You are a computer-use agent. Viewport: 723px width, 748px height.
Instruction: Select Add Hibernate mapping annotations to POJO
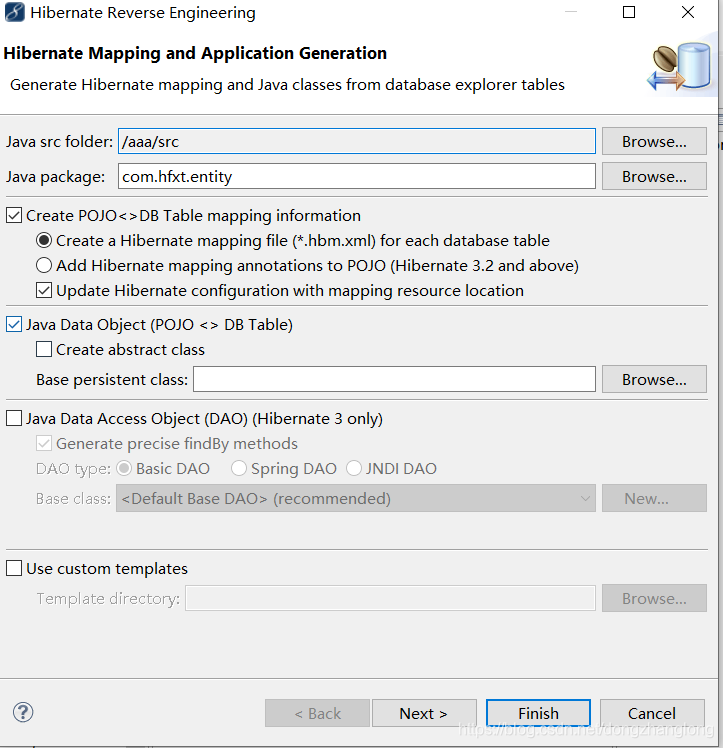pyautogui.click(x=44, y=265)
